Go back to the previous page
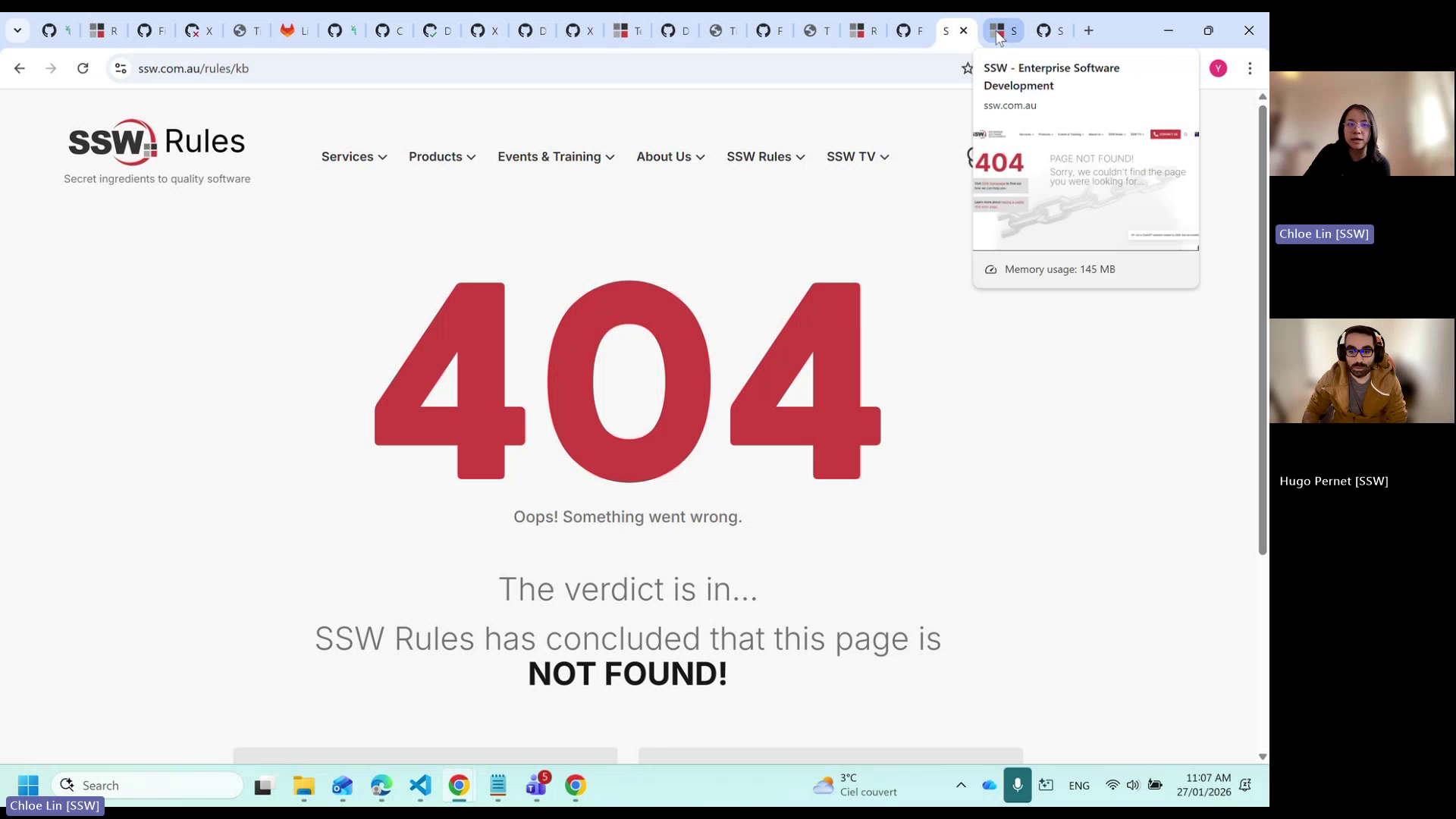This screenshot has height=819, width=1456. pos(20,68)
